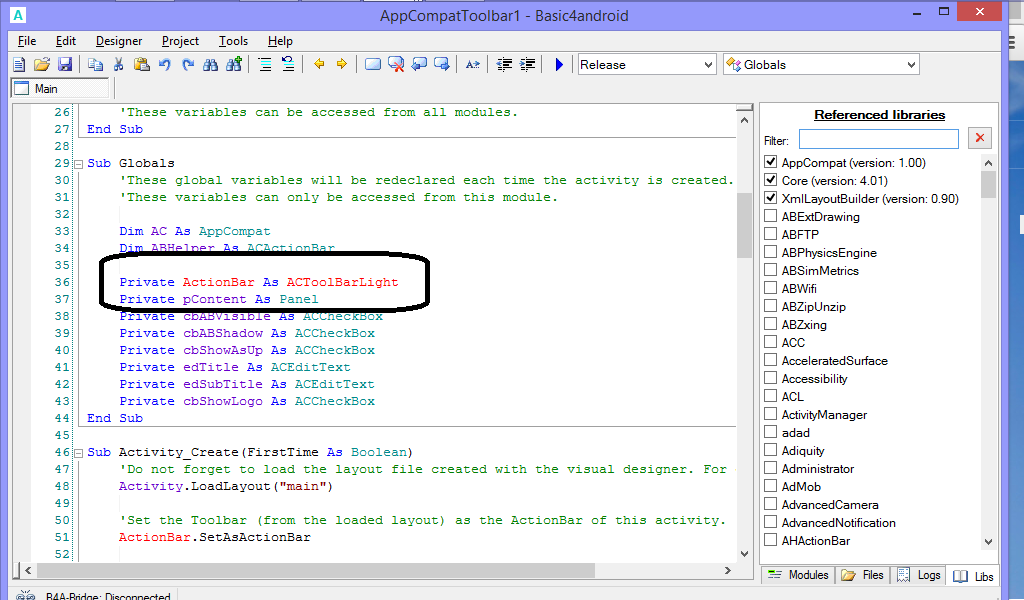Clear the library filter with the red X
Viewport: 1024px width, 600px height.
(979, 138)
